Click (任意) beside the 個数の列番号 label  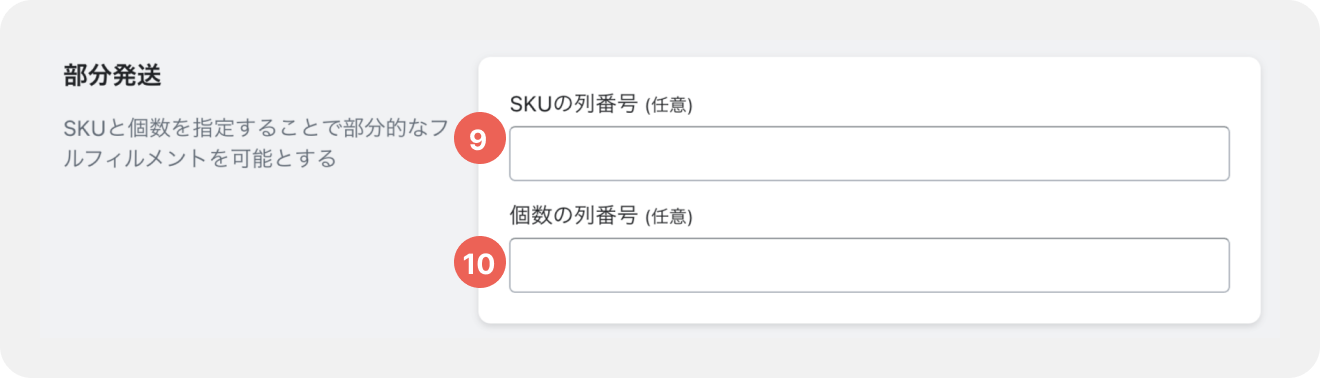click(669, 216)
